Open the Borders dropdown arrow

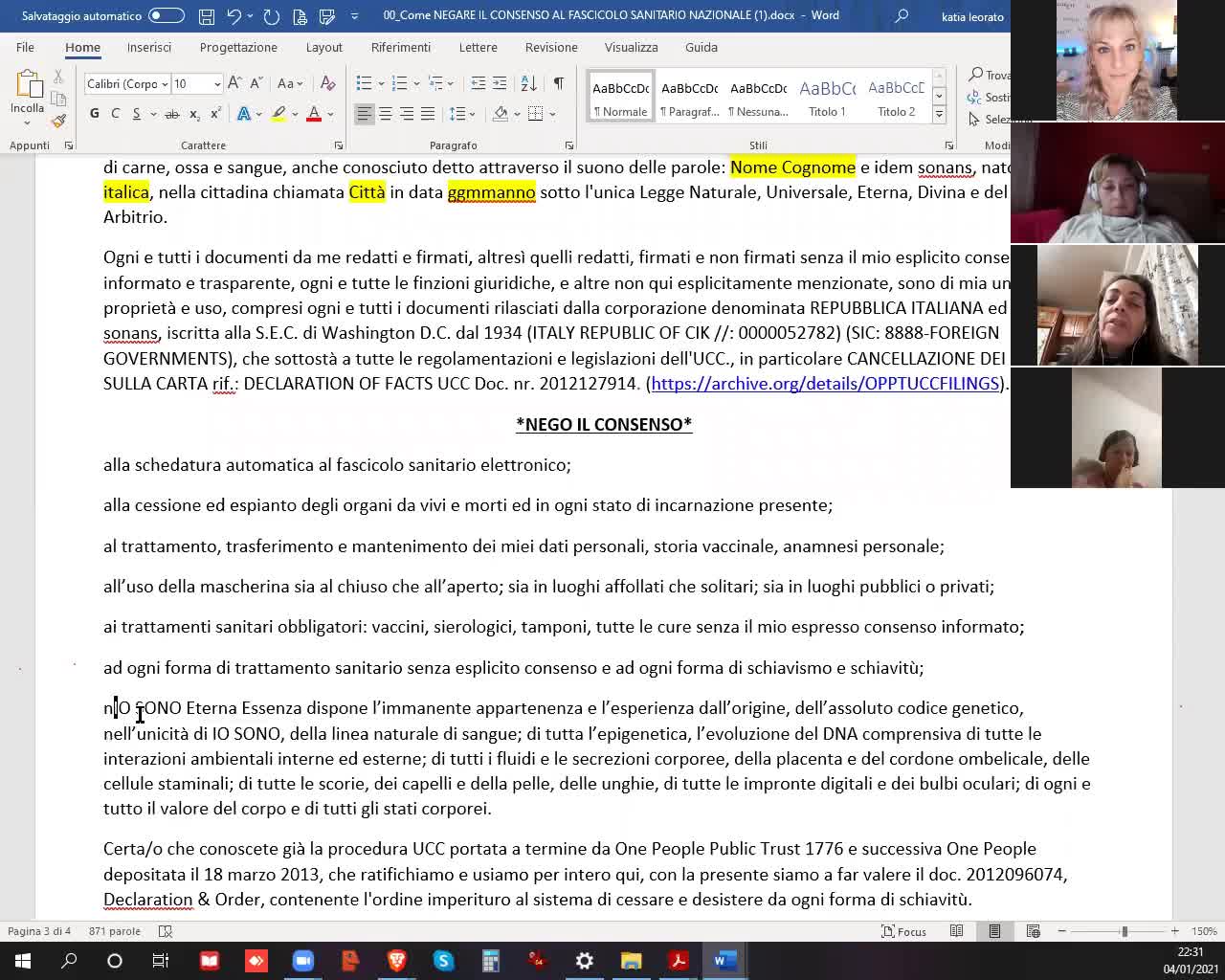pyautogui.click(x=552, y=114)
